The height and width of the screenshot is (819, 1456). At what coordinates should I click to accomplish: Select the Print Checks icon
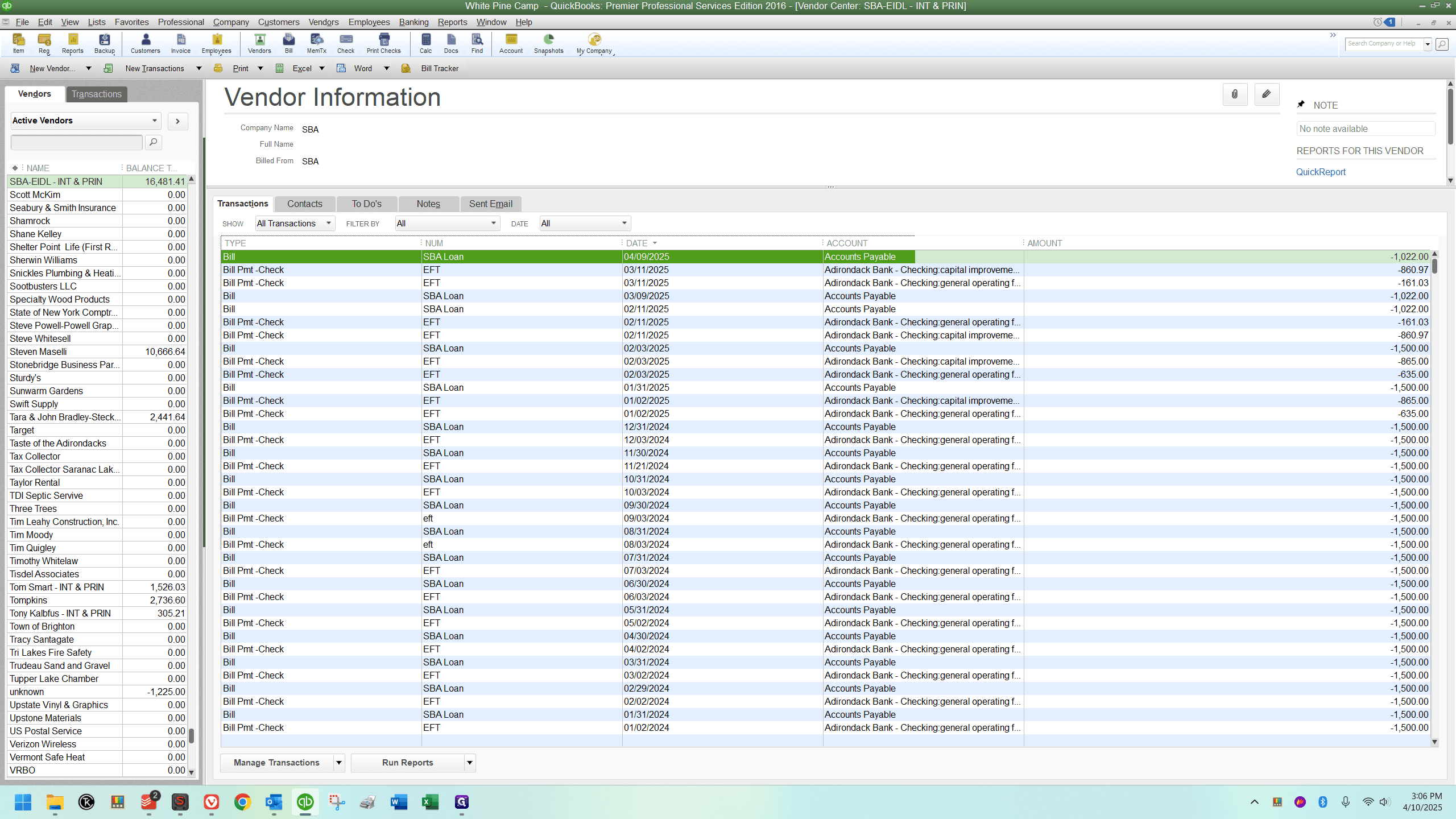click(384, 43)
